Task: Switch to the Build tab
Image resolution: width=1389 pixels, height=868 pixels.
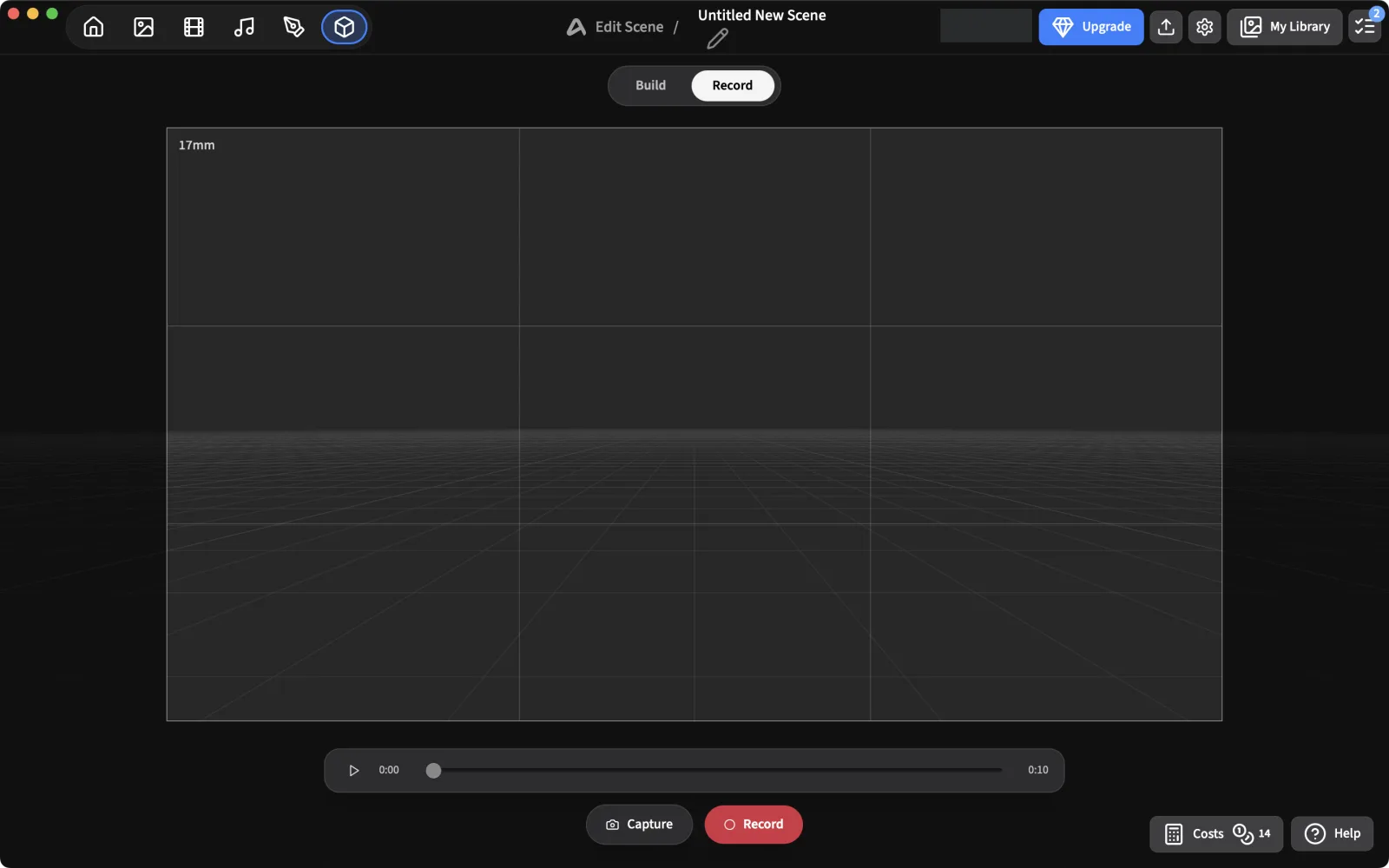Action: coord(650,85)
